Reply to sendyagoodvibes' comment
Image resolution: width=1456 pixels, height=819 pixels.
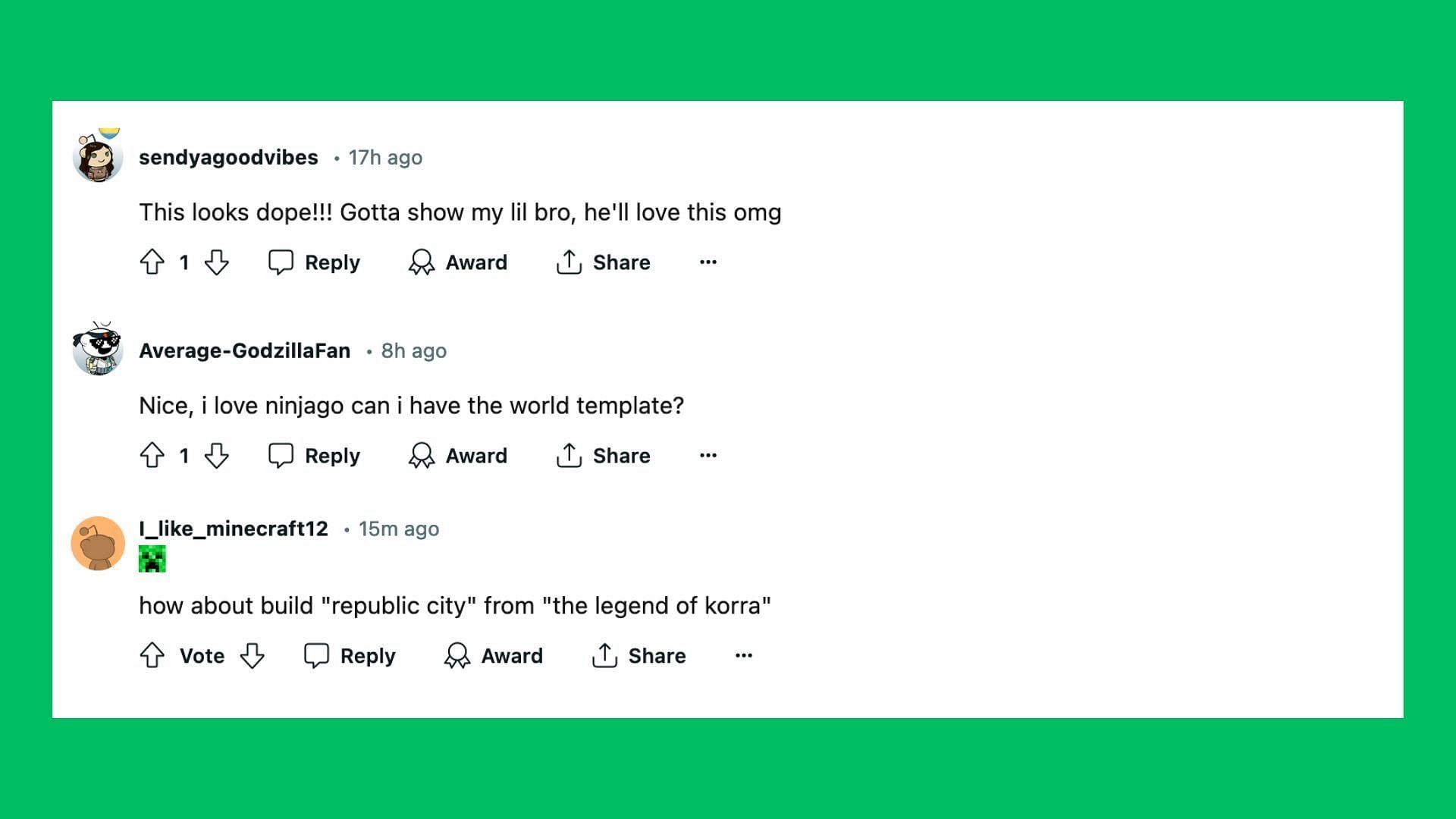tap(314, 262)
